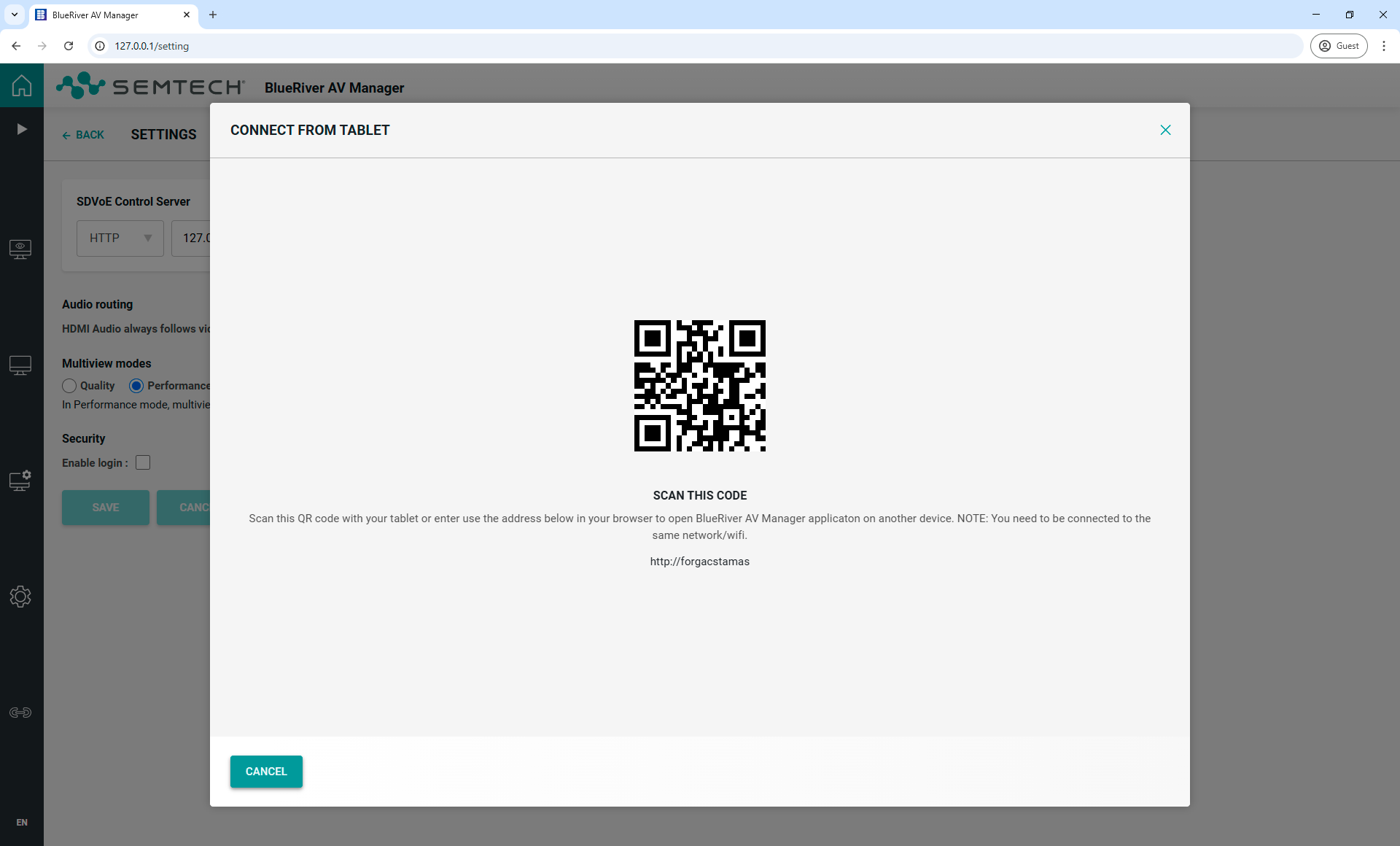Viewport: 1400px width, 846px height.
Task: Open the EN language selector
Action: click(x=22, y=822)
